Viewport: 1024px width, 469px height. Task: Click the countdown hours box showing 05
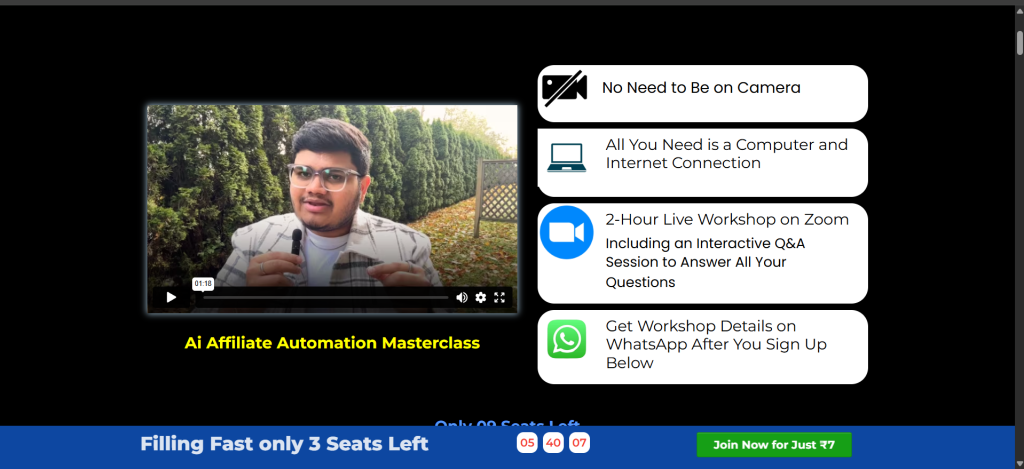pyautogui.click(x=527, y=443)
